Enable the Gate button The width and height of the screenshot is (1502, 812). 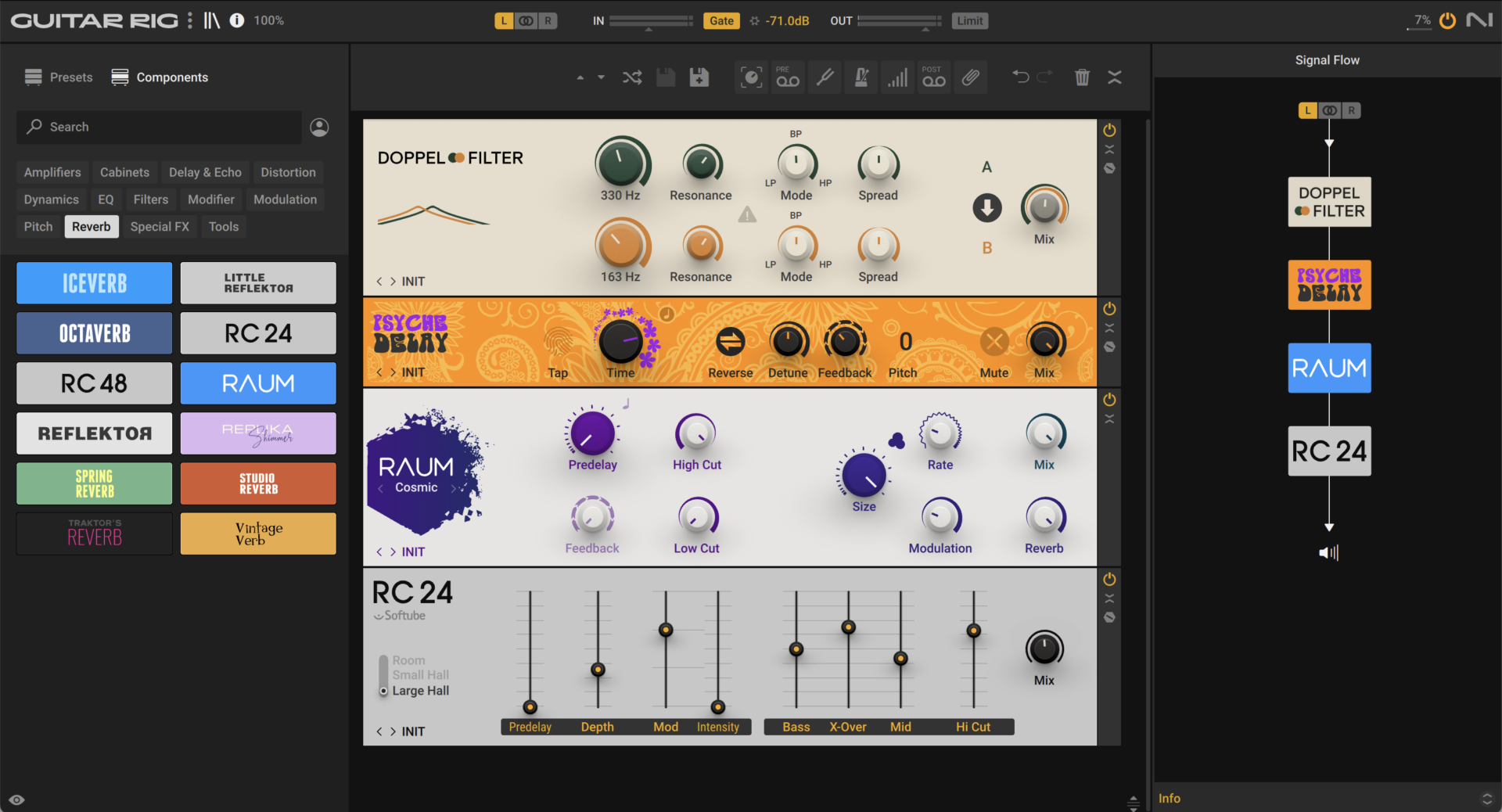(721, 21)
